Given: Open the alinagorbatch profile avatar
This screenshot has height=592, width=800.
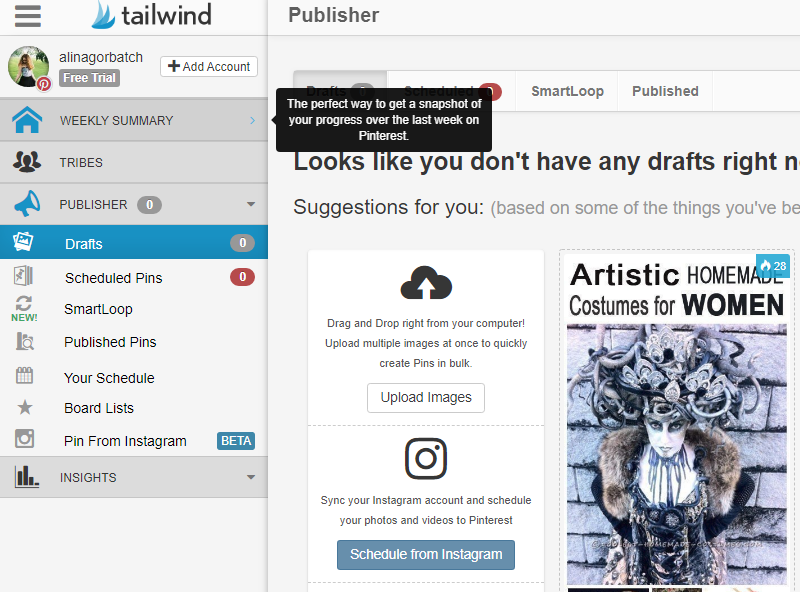Looking at the screenshot, I should click(x=29, y=66).
